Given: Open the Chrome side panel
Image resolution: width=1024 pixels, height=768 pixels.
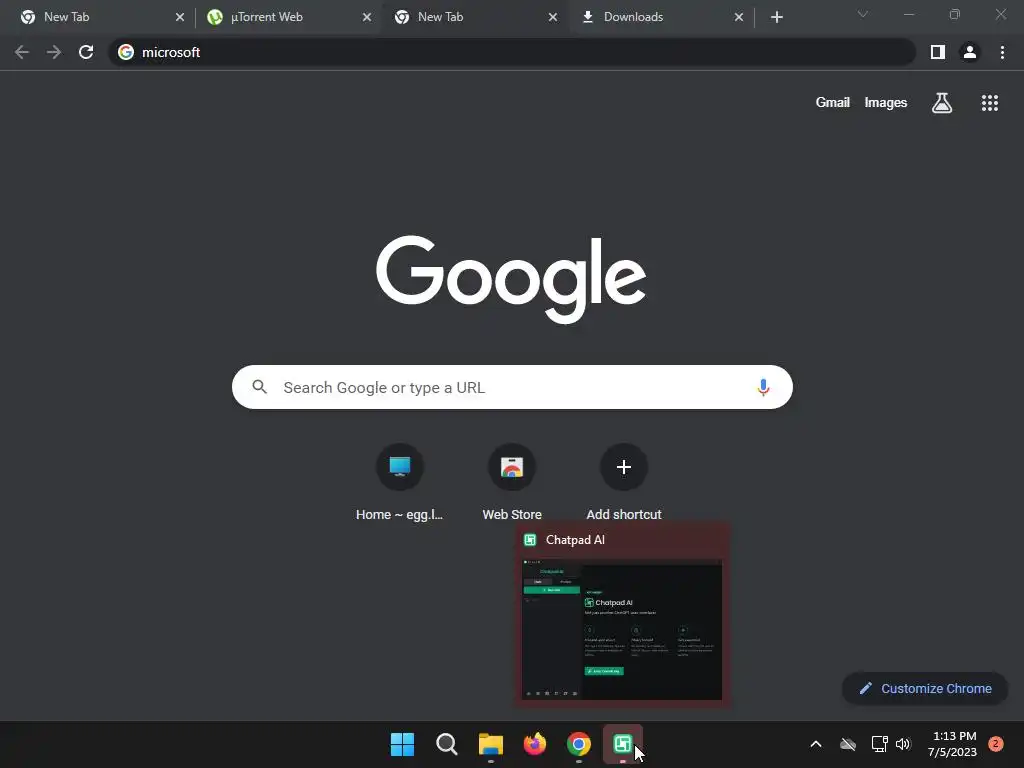Looking at the screenshot, I should [x=938, y=52].
